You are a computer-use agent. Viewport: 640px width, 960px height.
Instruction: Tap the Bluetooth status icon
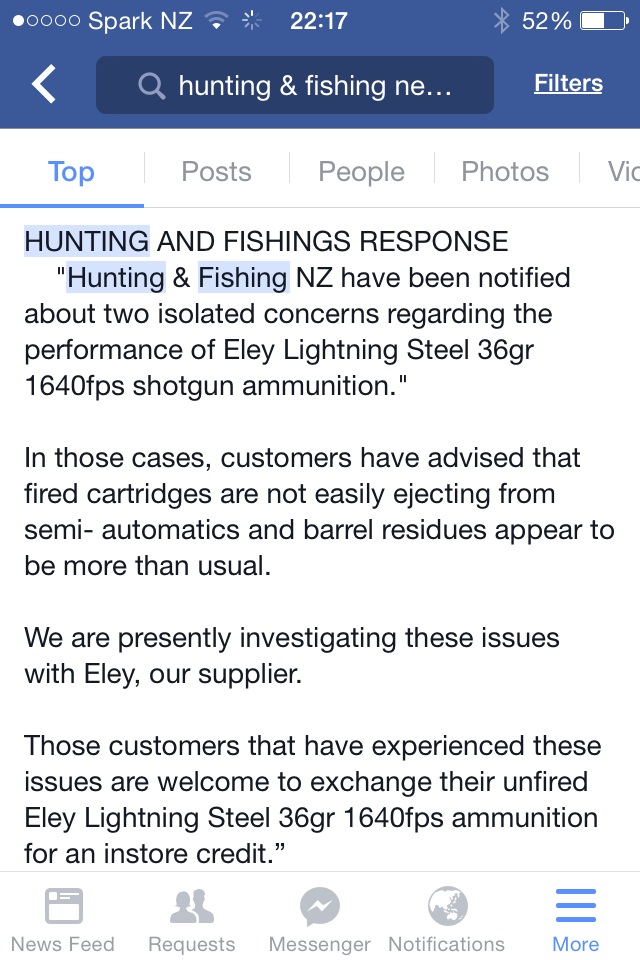coord(502,21)
